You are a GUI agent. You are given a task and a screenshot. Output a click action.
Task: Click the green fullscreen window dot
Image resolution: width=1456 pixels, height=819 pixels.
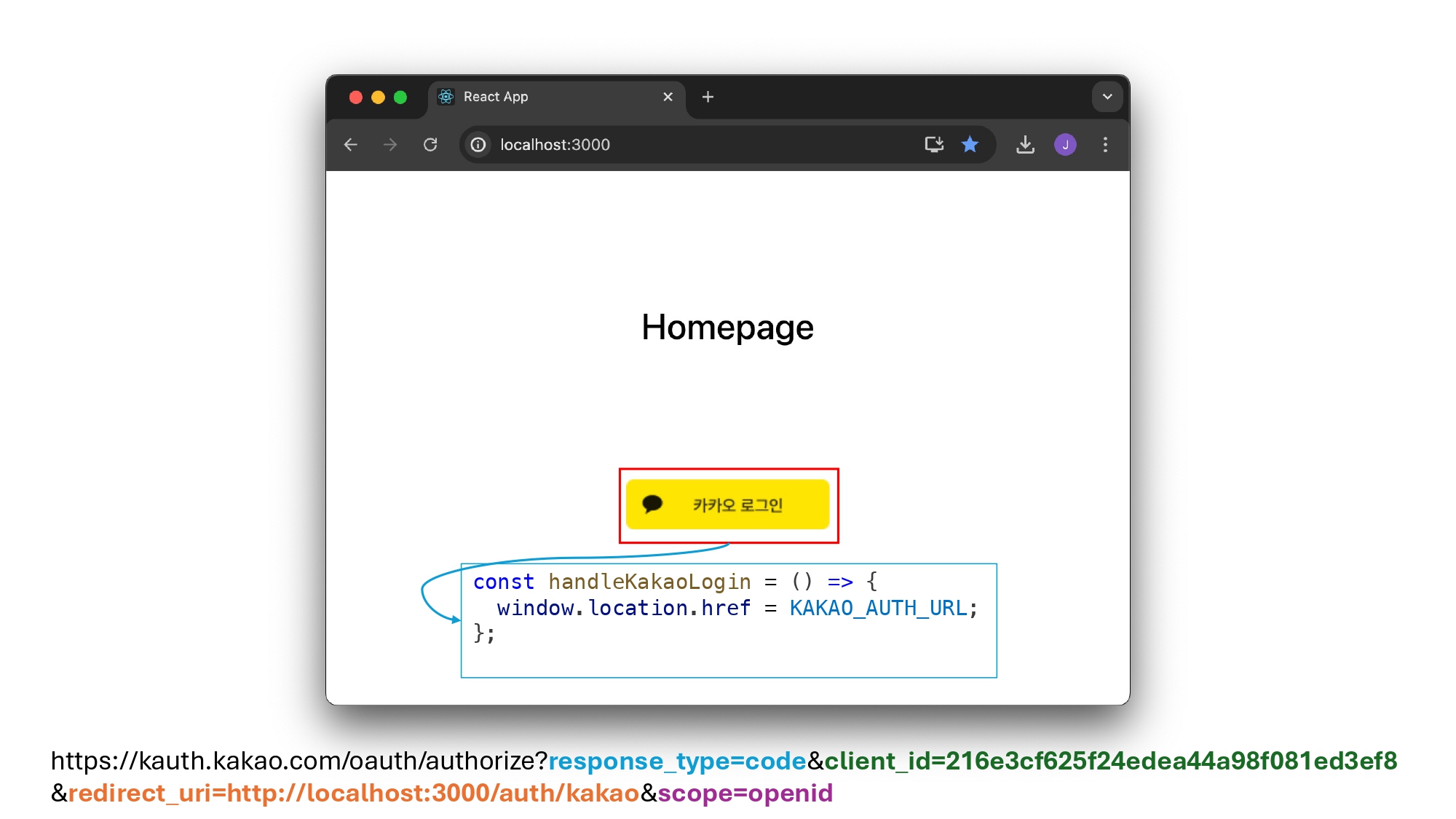coord(400,98)
